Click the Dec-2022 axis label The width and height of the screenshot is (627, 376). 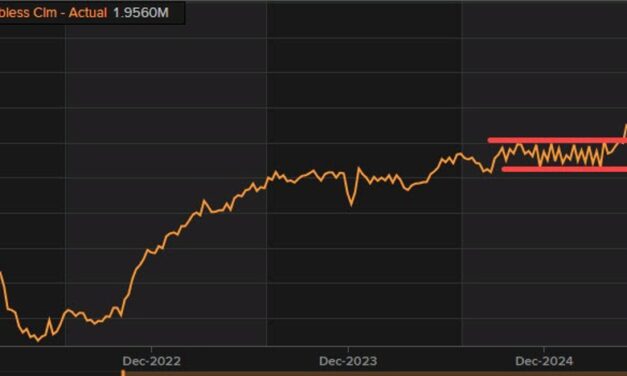pos(152,361)
